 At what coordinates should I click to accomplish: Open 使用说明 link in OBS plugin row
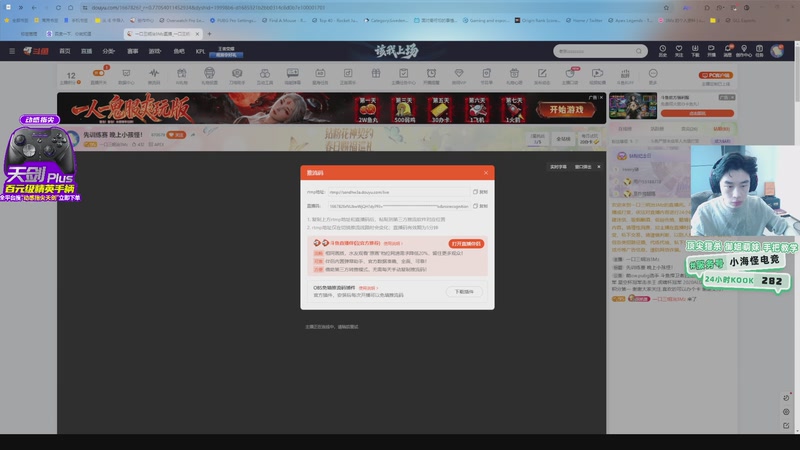[x=368, y=288]
